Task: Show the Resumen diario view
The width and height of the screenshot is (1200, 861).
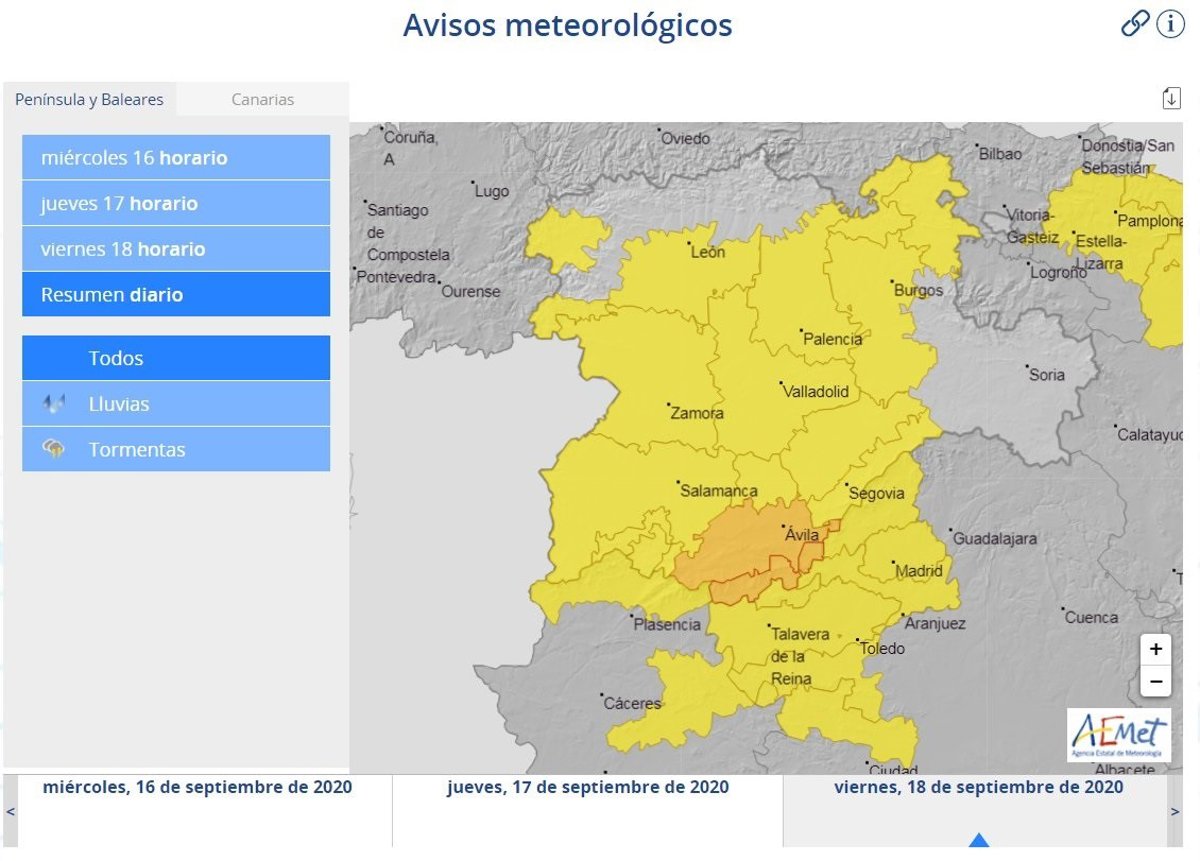Action: point(176,295)
